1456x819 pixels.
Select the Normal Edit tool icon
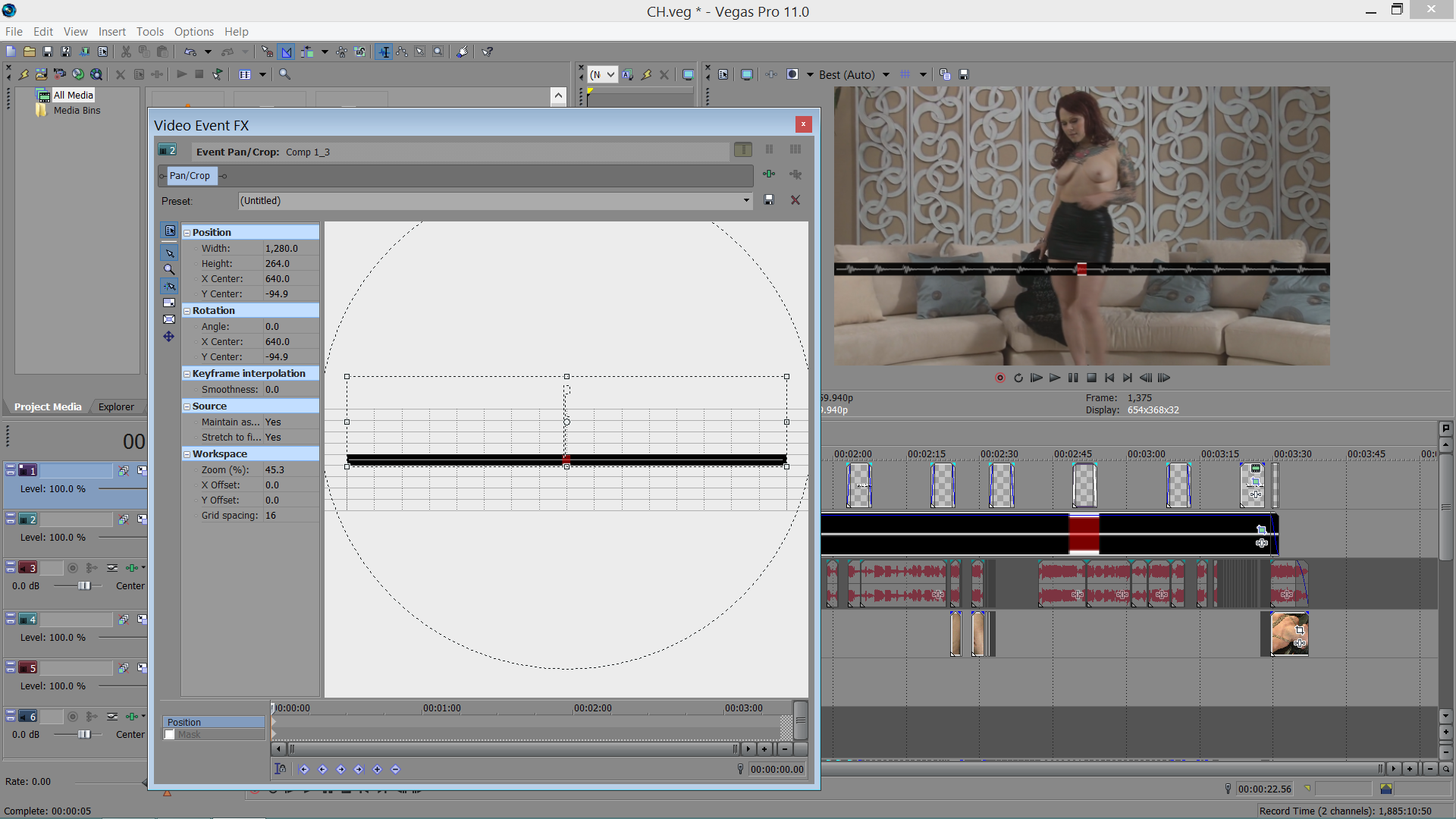pyautogui.click(x=384, y=52)
